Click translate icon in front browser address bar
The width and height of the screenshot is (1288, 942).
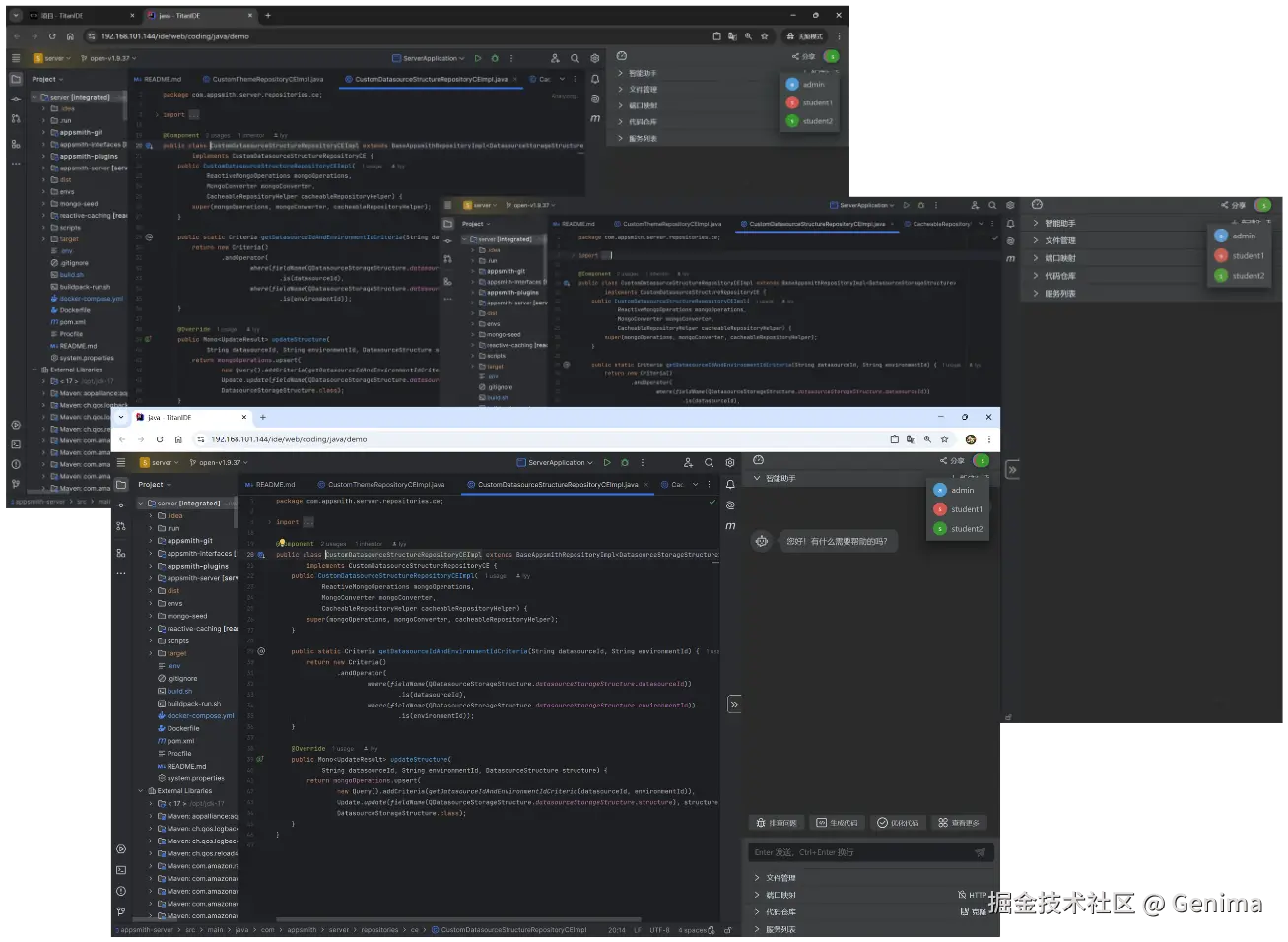pyautogui.click(x=911, y=439)
